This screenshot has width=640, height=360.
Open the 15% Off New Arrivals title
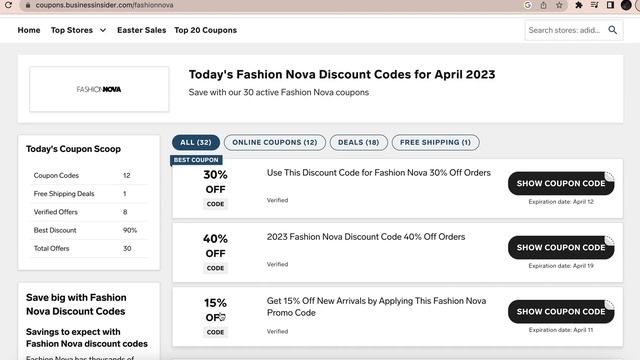tap(376, 307)
